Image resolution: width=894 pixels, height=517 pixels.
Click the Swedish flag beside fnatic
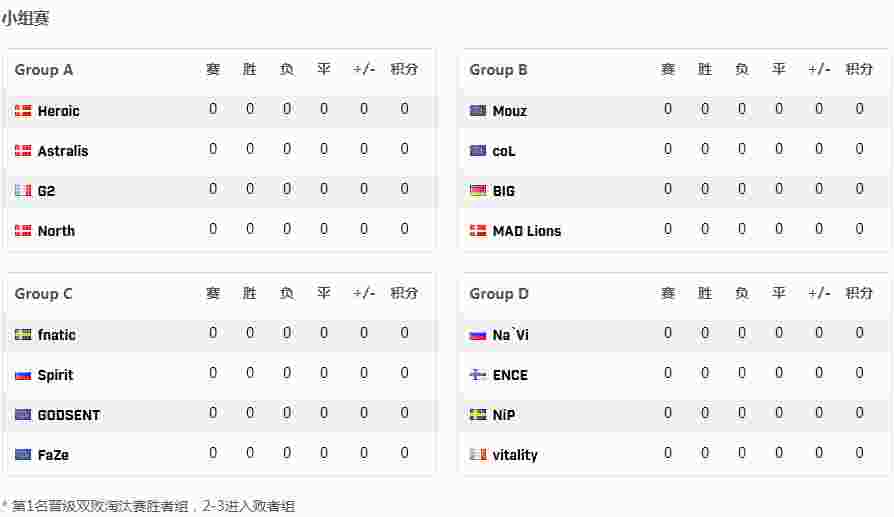[23, 335]
